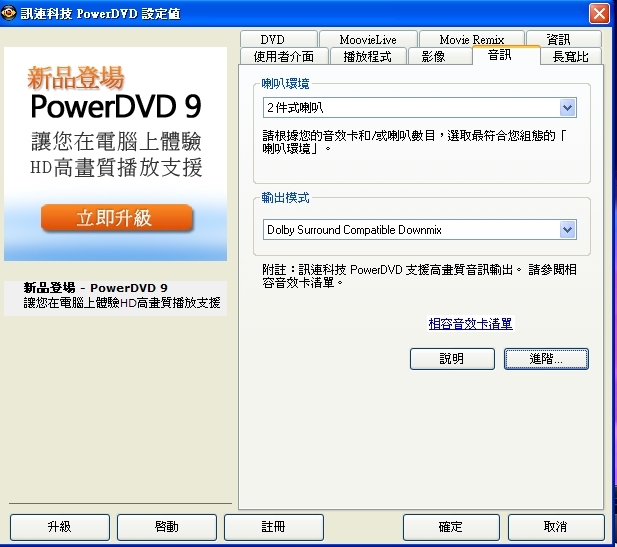This screenshot has height=547, width=617.
Task: Click the 新品登場 - PowerDVD 9 caption text
Action: (x=95, y=288)
